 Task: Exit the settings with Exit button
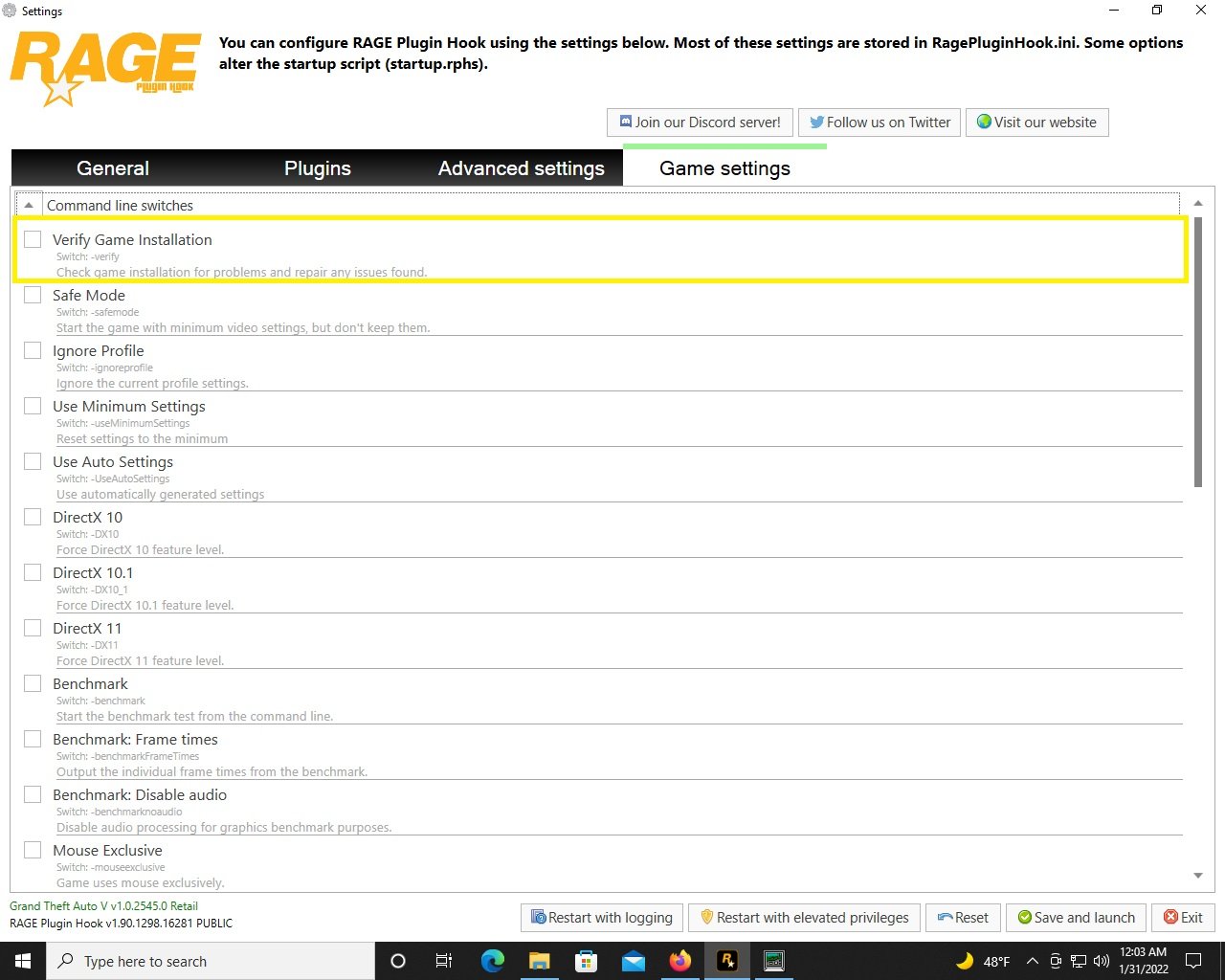pyautogui.click(x=1183, y=918)
